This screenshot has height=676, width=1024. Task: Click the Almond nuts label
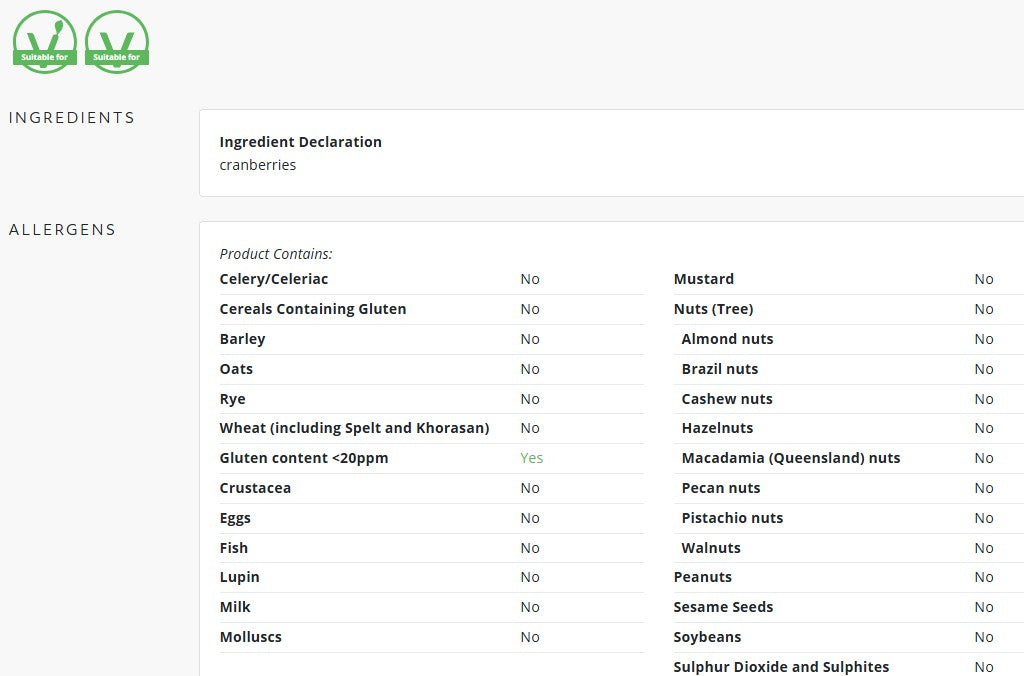pyautogui.click(x=727, y=339)
